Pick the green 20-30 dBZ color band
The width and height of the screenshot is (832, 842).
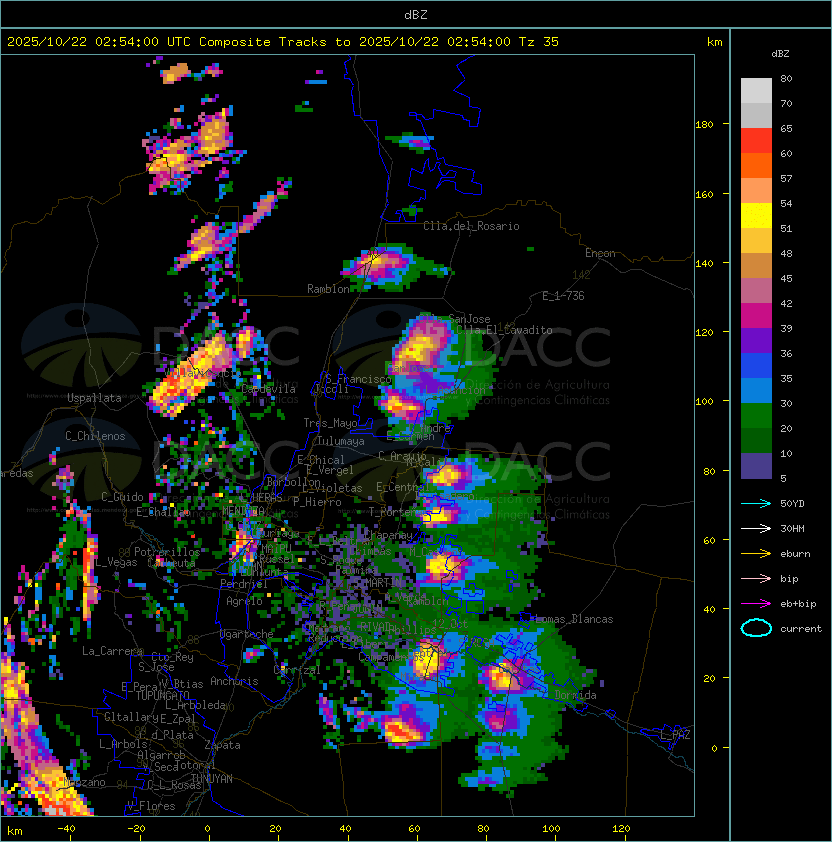pyautogui.click(x=756, y=416)
